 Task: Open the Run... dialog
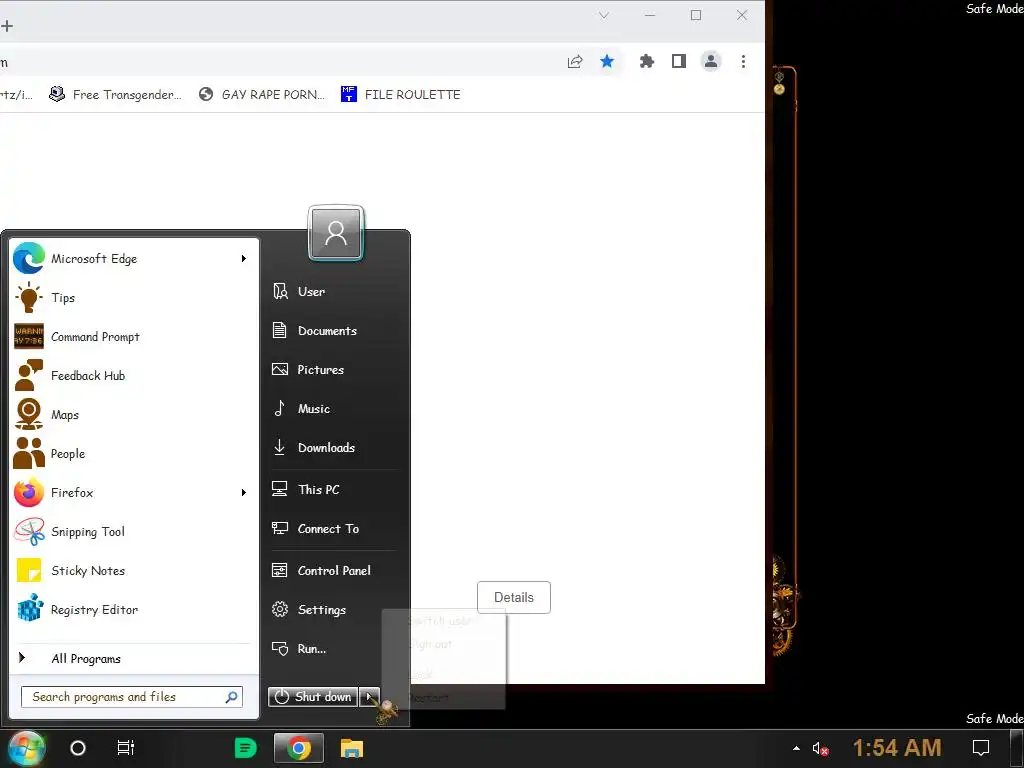[x=333, y=649]
